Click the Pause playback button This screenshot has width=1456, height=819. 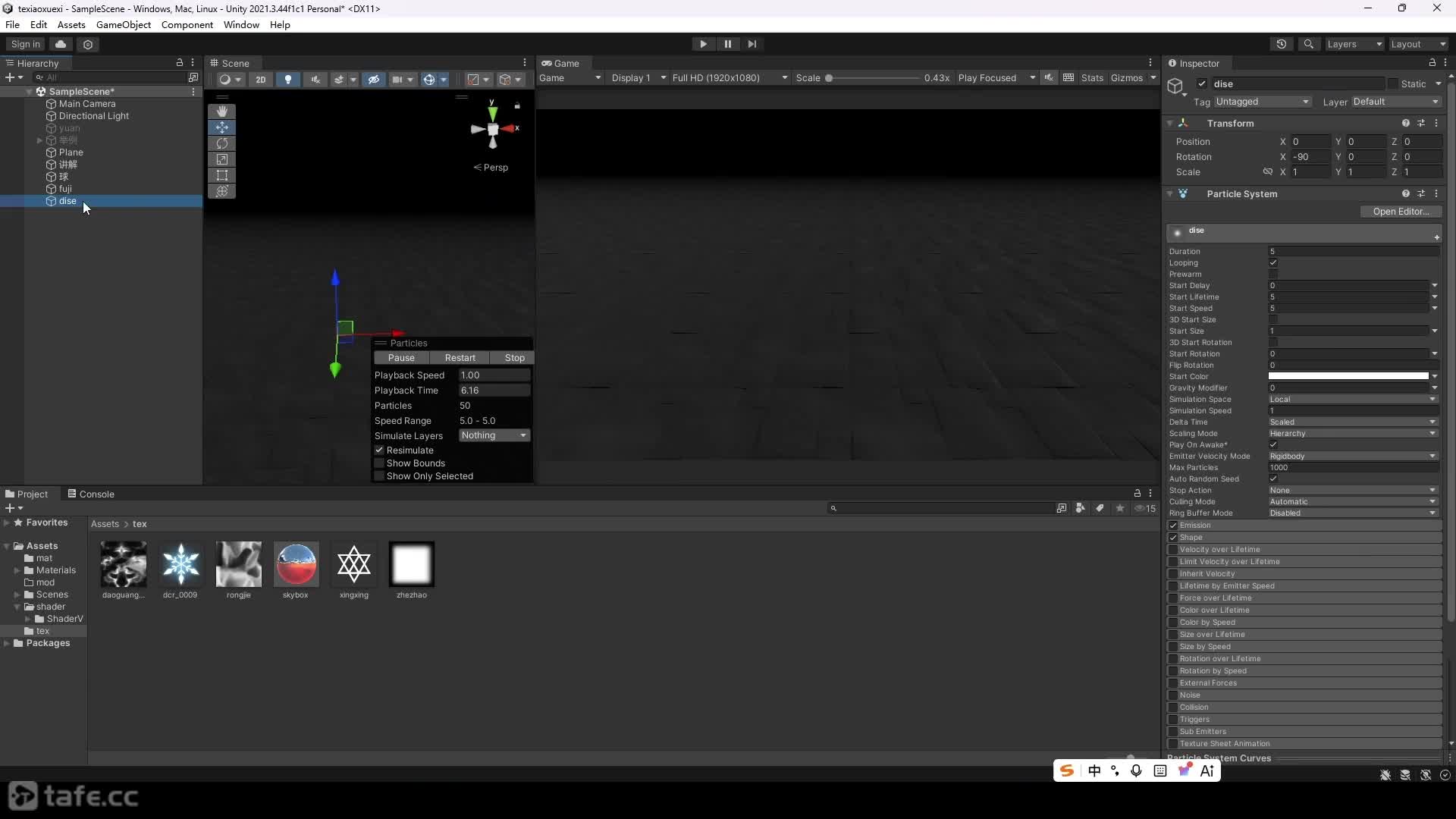pyautogui.click(x=727, y=44)
